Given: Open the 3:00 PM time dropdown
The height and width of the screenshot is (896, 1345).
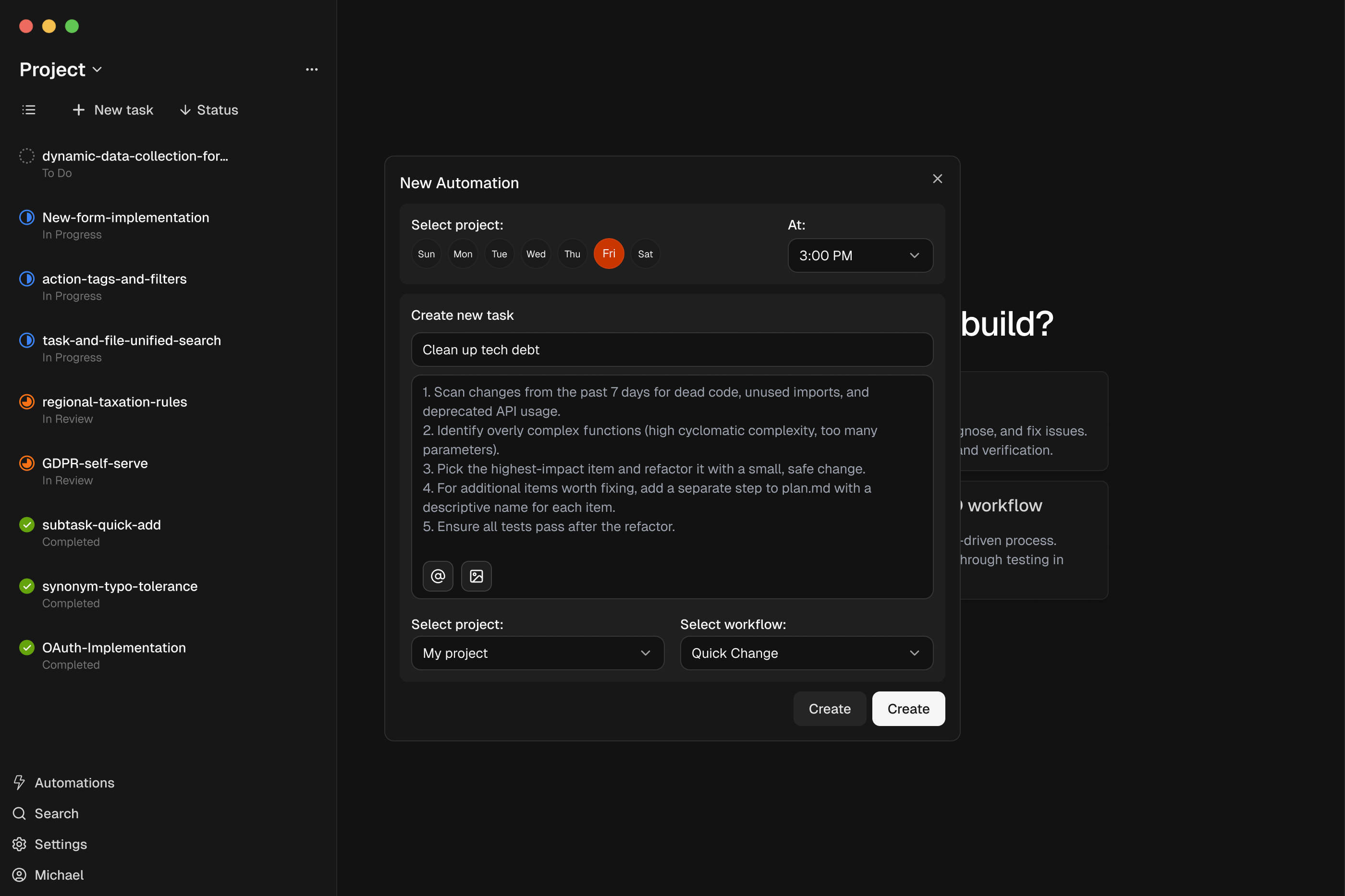Looking at the screenshot, I should [860, 255].
